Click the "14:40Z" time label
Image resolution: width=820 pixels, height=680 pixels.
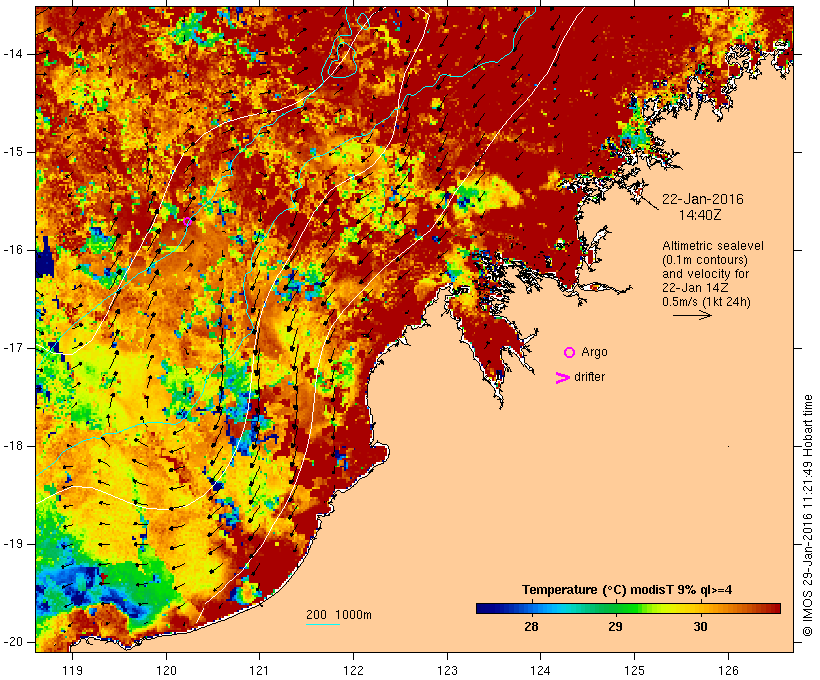(x=700, y=215)
